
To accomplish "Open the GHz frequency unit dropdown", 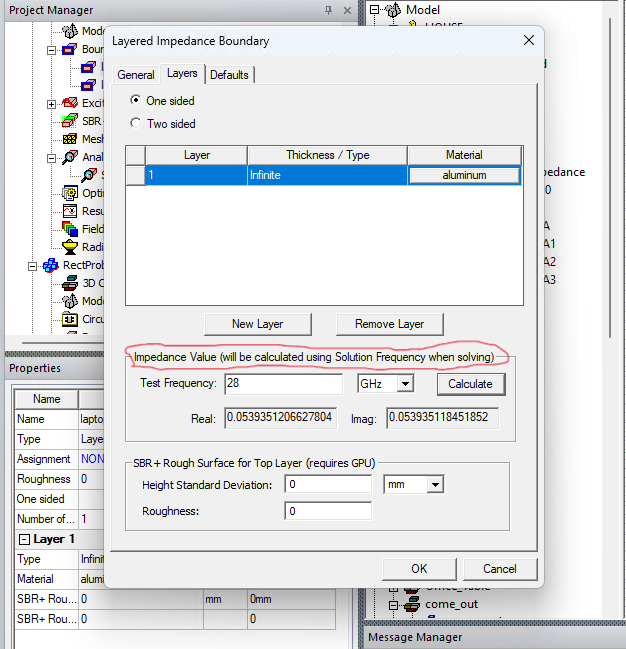I will click(405, 384).
